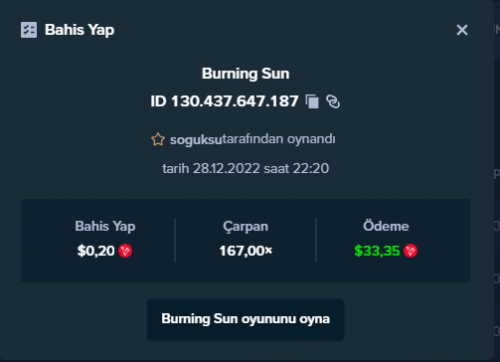The image size is (500, 362).
Task: Select the Burning Sun game title
Action: 246,74
